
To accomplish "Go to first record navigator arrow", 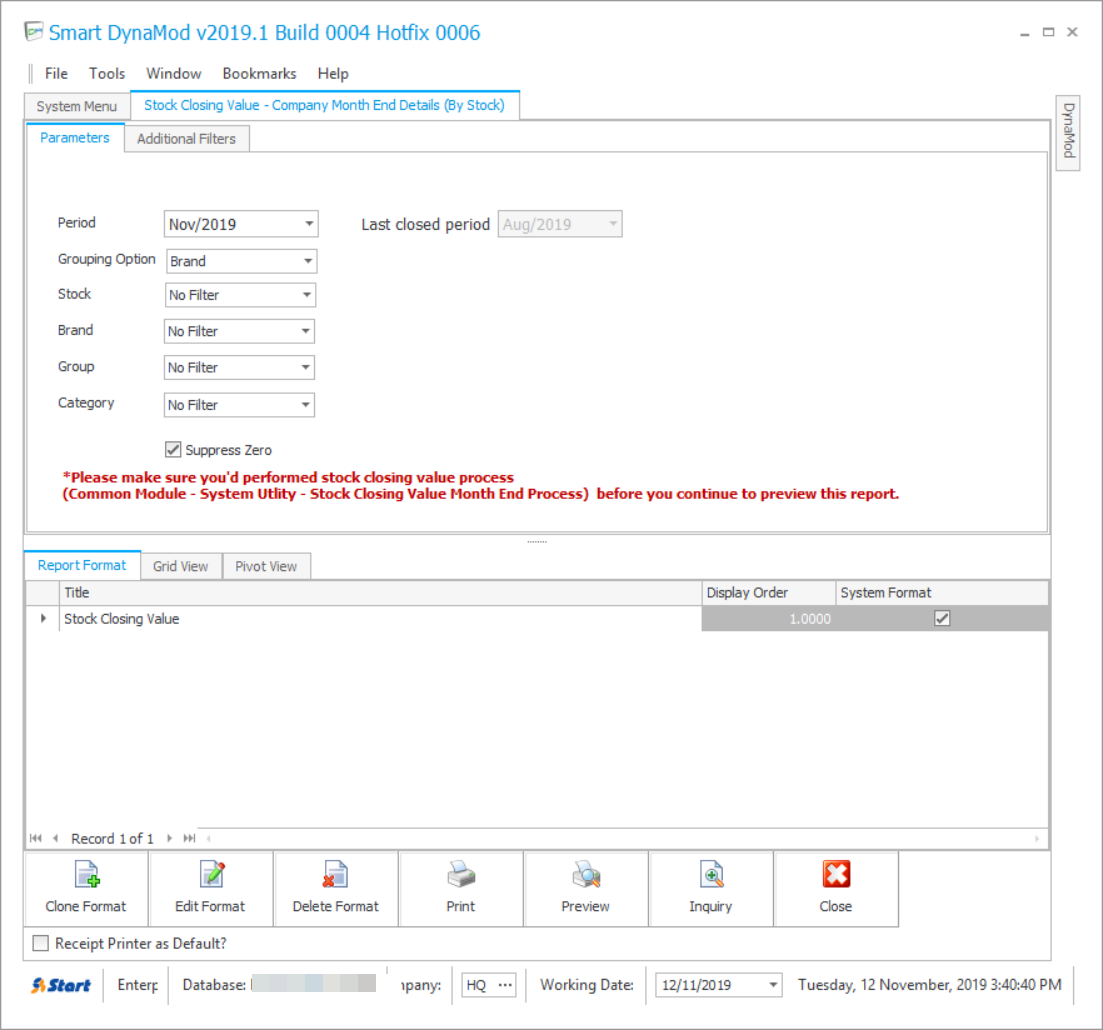I will pyautogui.click(x=36, y=838).
